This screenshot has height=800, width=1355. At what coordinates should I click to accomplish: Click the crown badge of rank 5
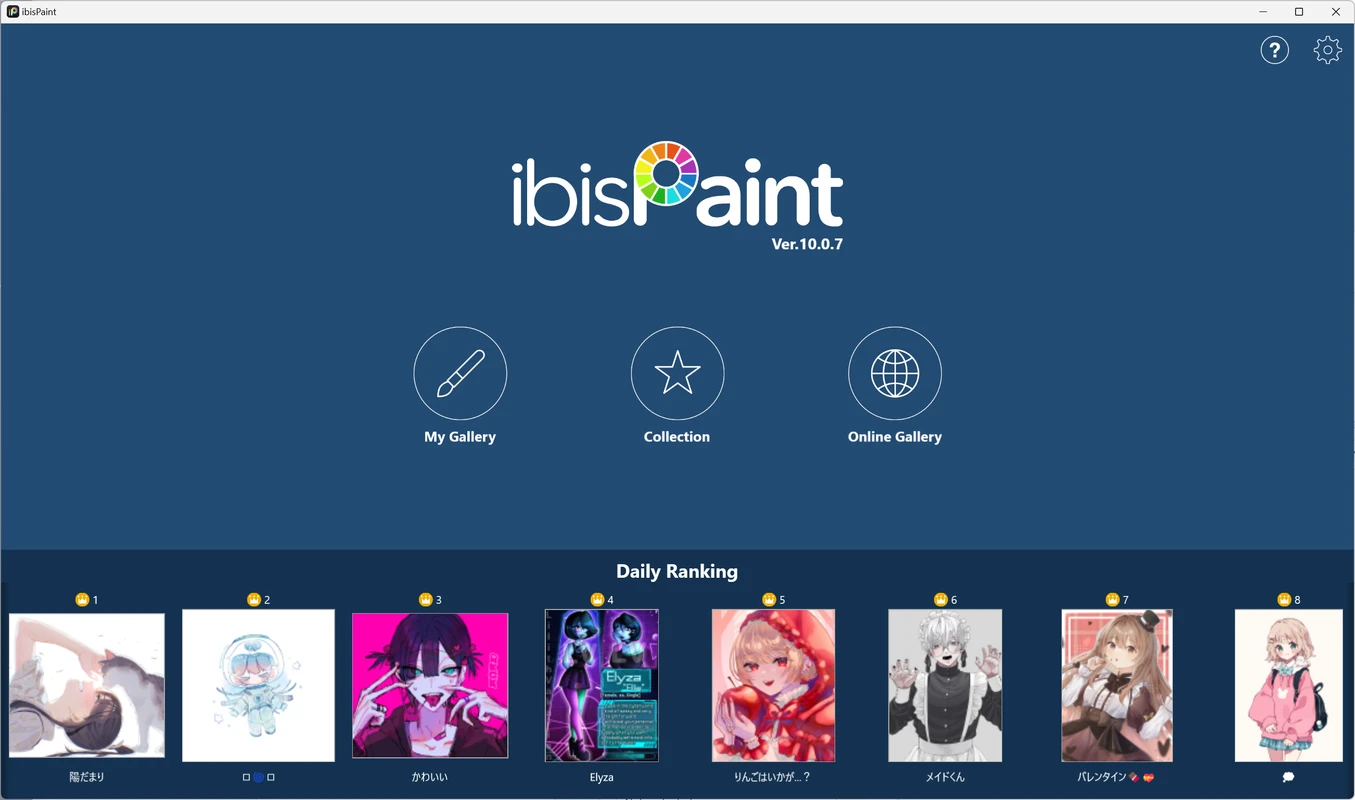(x=768, y=599)
